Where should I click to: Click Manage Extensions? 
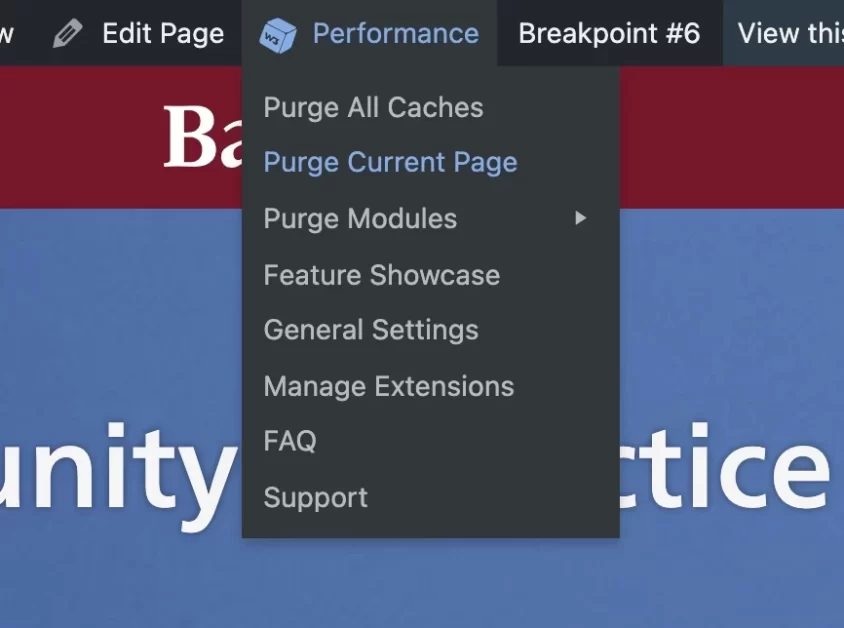pos(389,386)
